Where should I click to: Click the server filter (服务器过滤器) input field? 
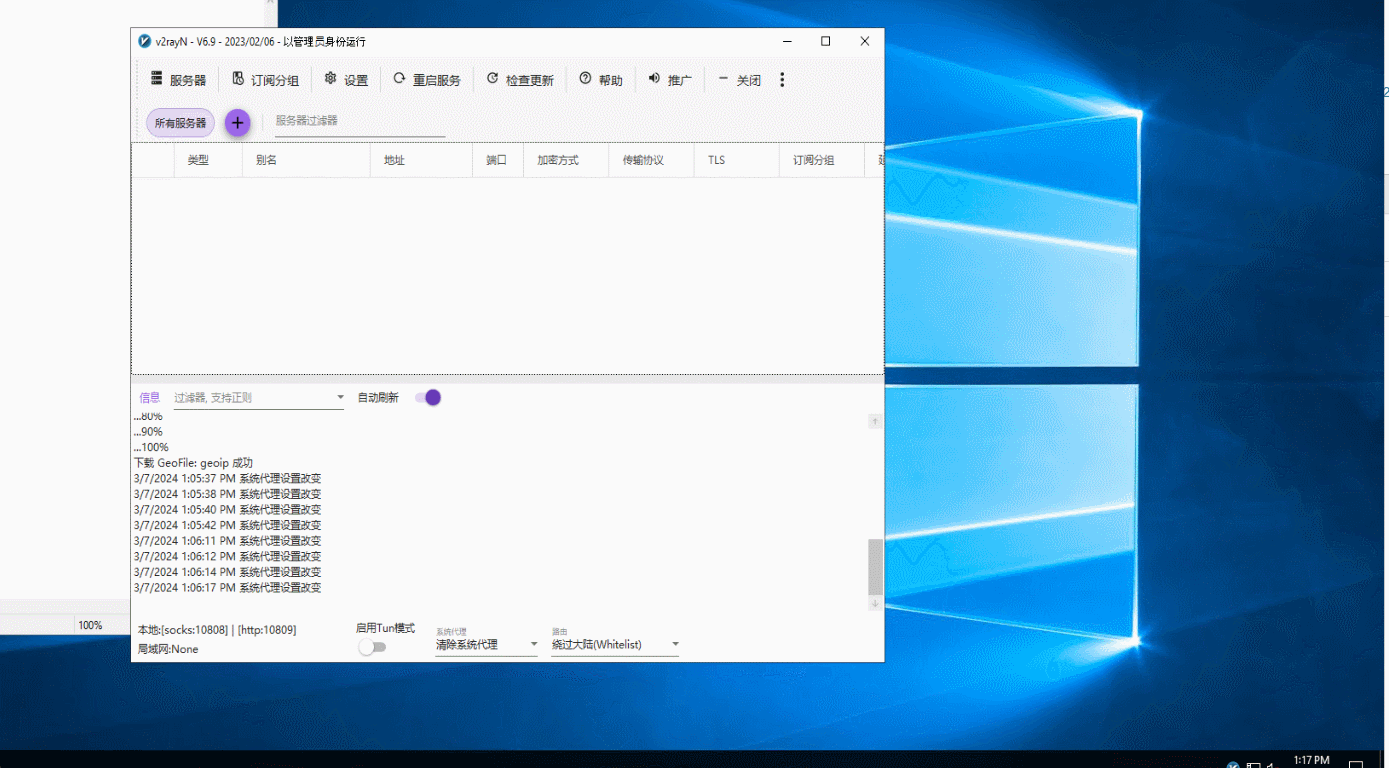pos(359,121)
